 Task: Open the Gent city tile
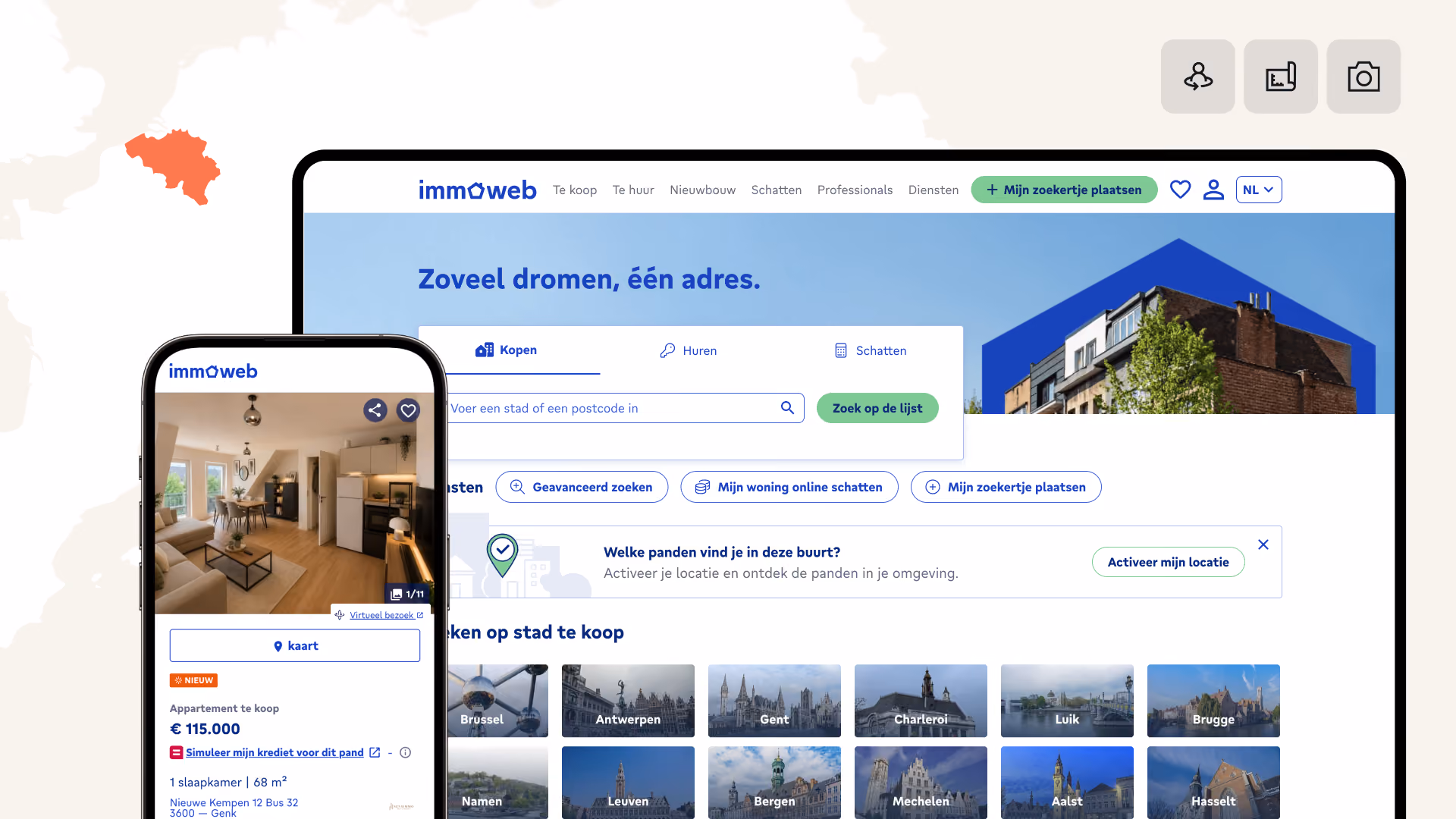[774, 701]
